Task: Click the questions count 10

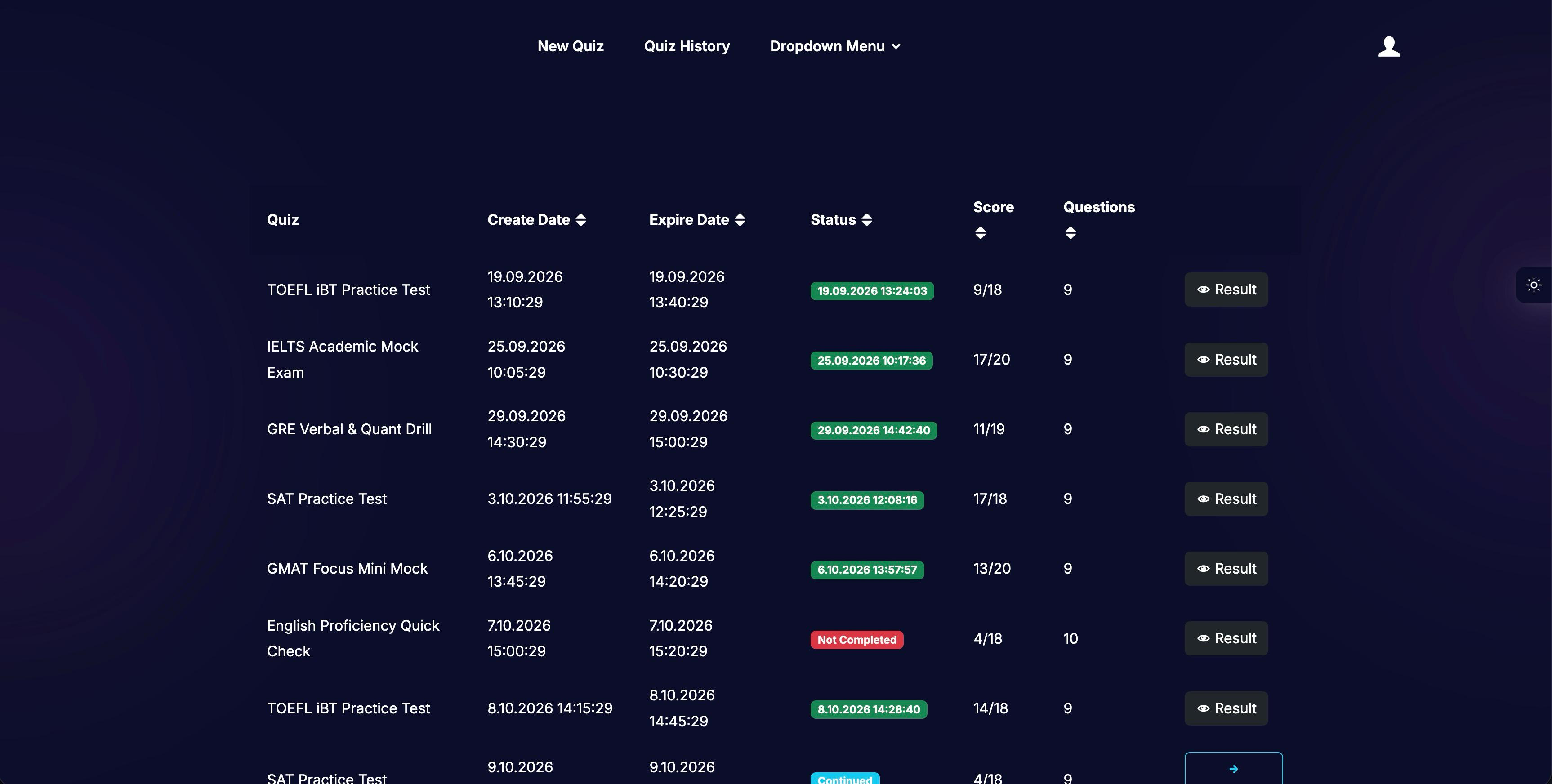Action: pyautogui.click(x=1070, y=639)
